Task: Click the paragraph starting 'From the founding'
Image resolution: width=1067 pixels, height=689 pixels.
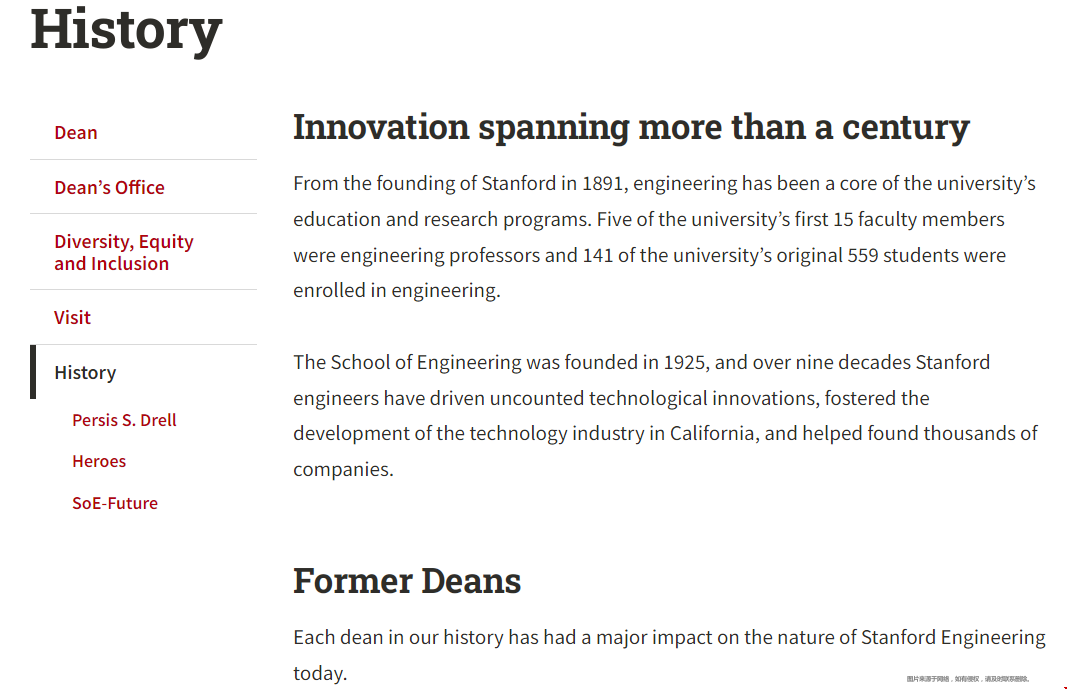Action: [664, 237]
